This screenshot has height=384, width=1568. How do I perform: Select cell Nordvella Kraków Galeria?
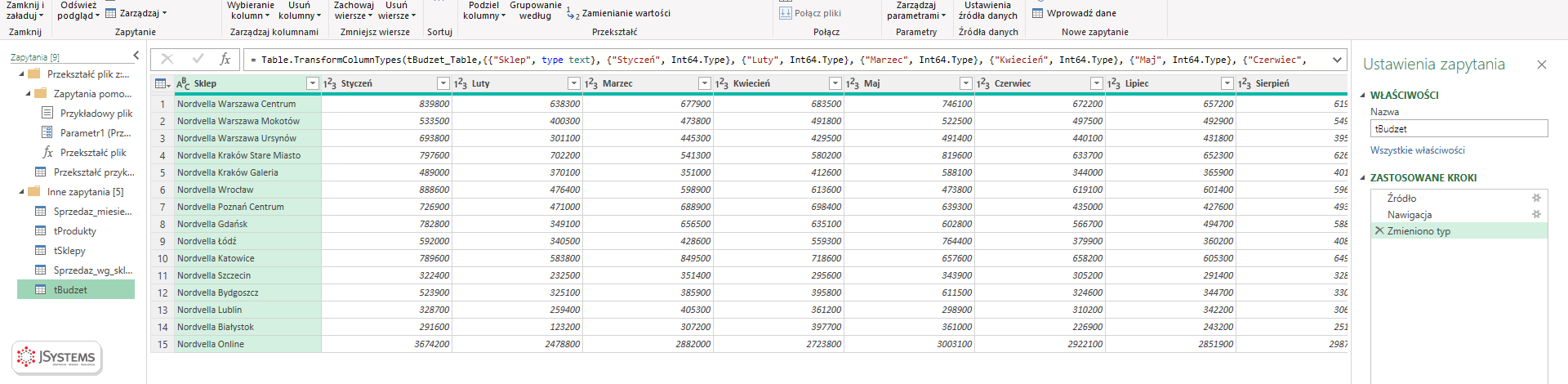point(247,172)
